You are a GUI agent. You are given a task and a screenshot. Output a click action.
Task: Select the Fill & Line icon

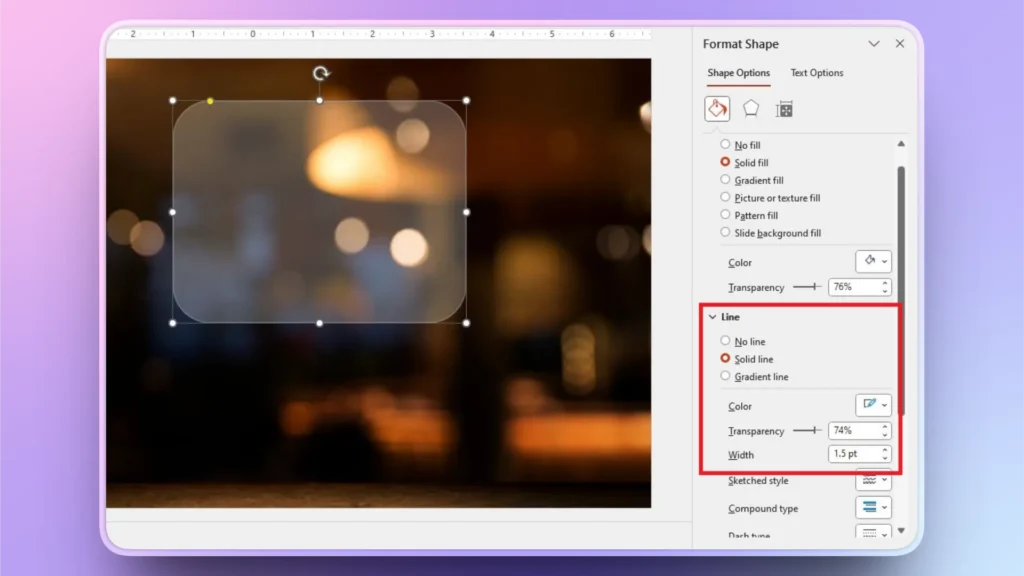click(x=716, y=108)
